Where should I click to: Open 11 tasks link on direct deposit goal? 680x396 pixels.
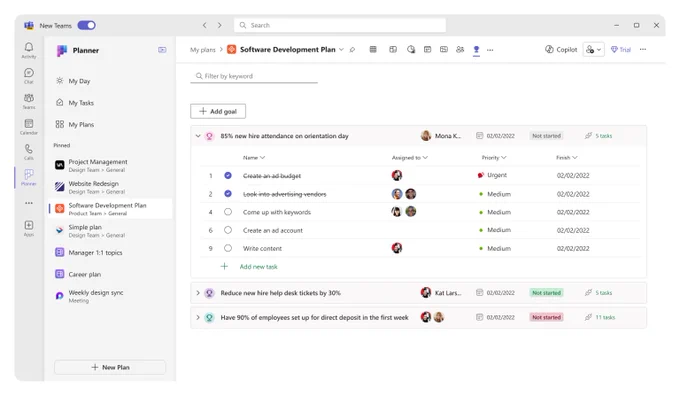605,317
